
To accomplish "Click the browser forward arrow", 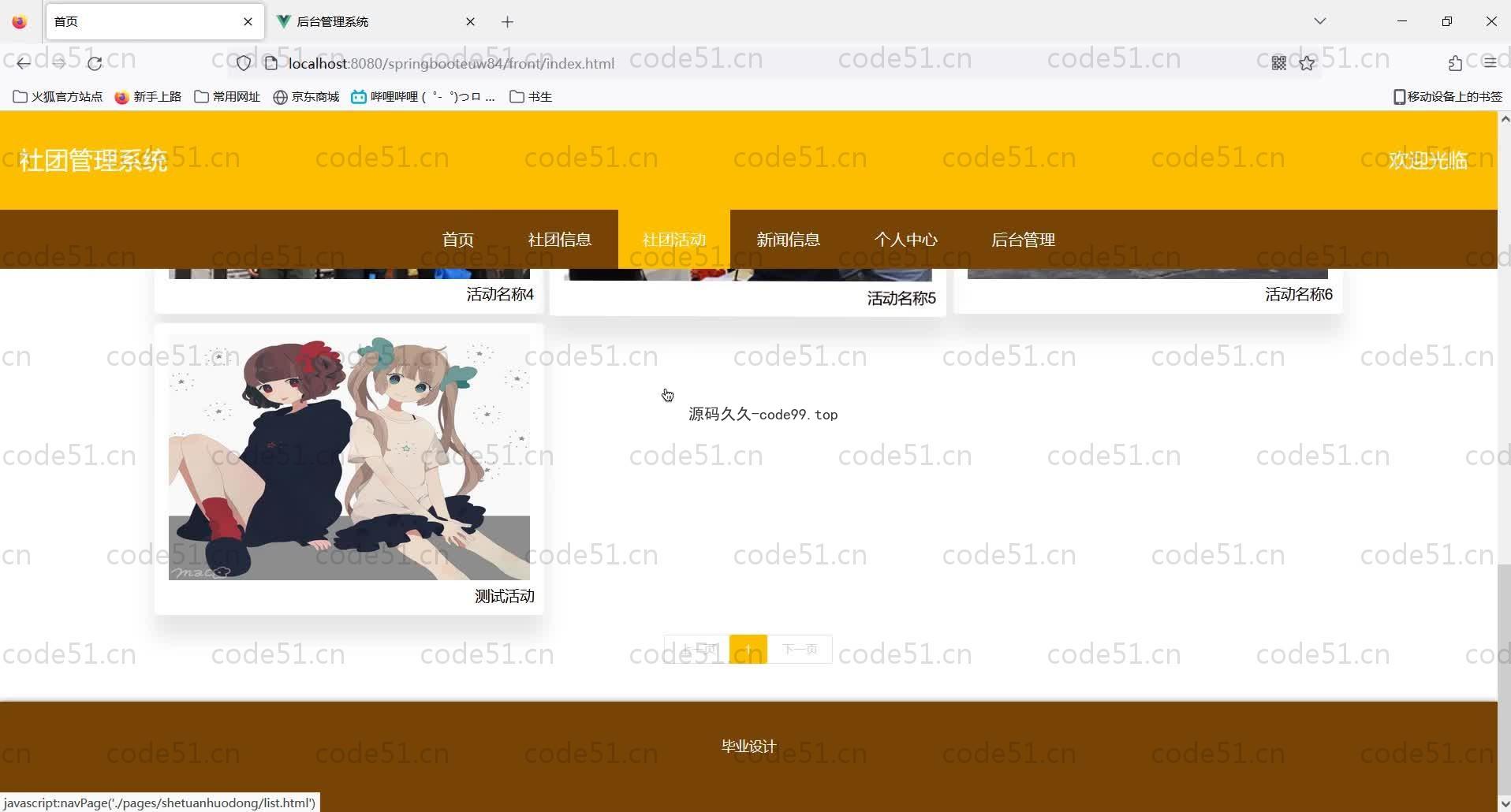I will 59,63.
